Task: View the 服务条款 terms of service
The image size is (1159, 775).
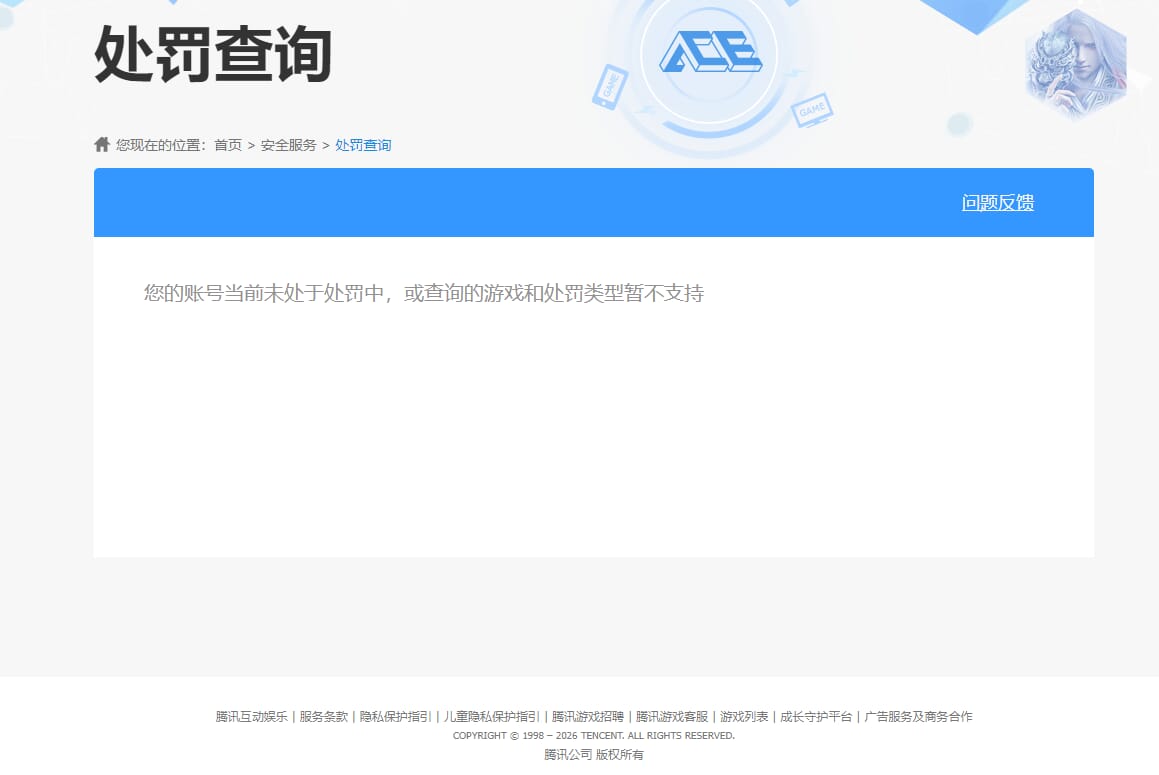Action: tap(325, 716)
